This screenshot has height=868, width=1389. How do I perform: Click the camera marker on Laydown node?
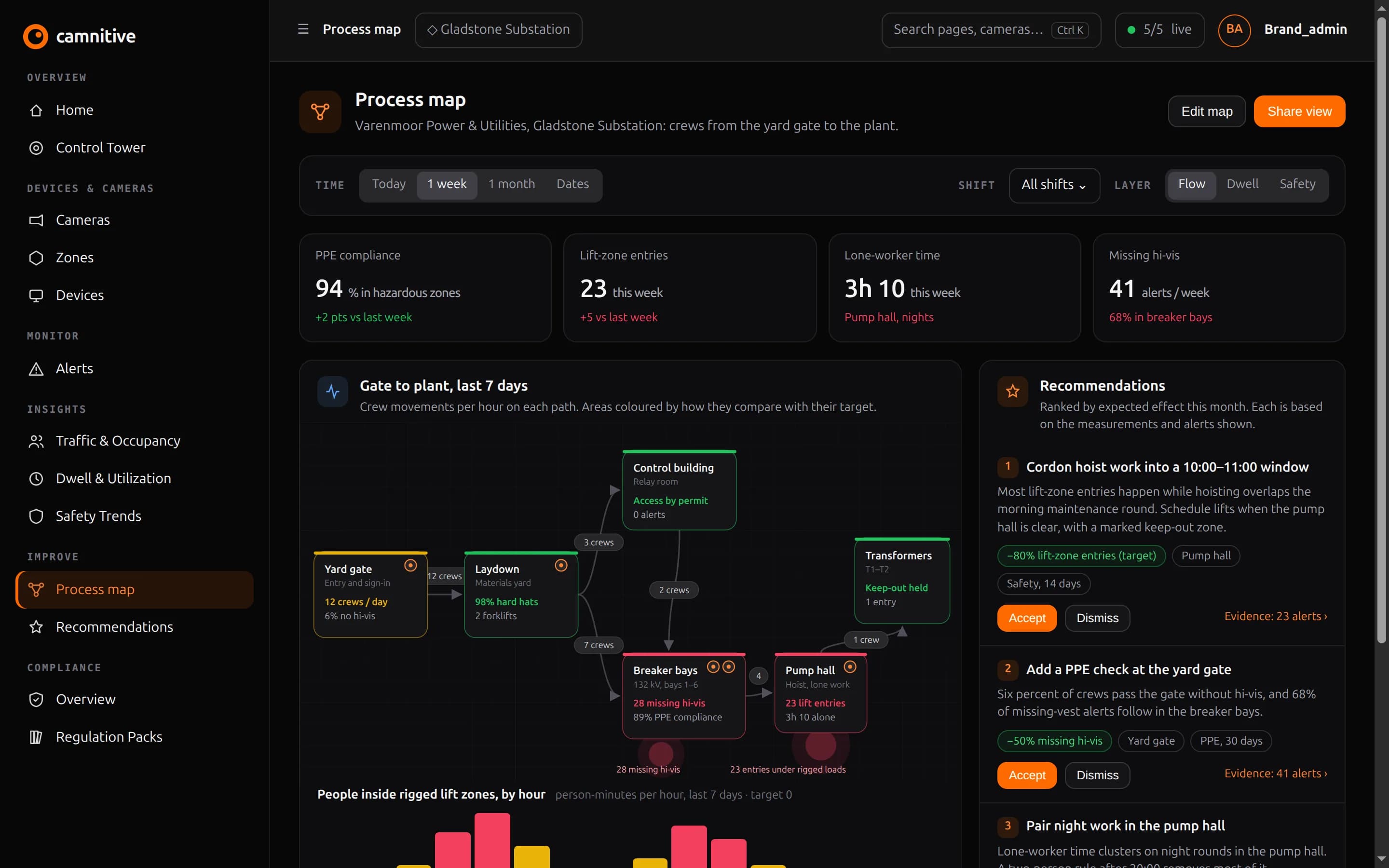pos(561,566)
